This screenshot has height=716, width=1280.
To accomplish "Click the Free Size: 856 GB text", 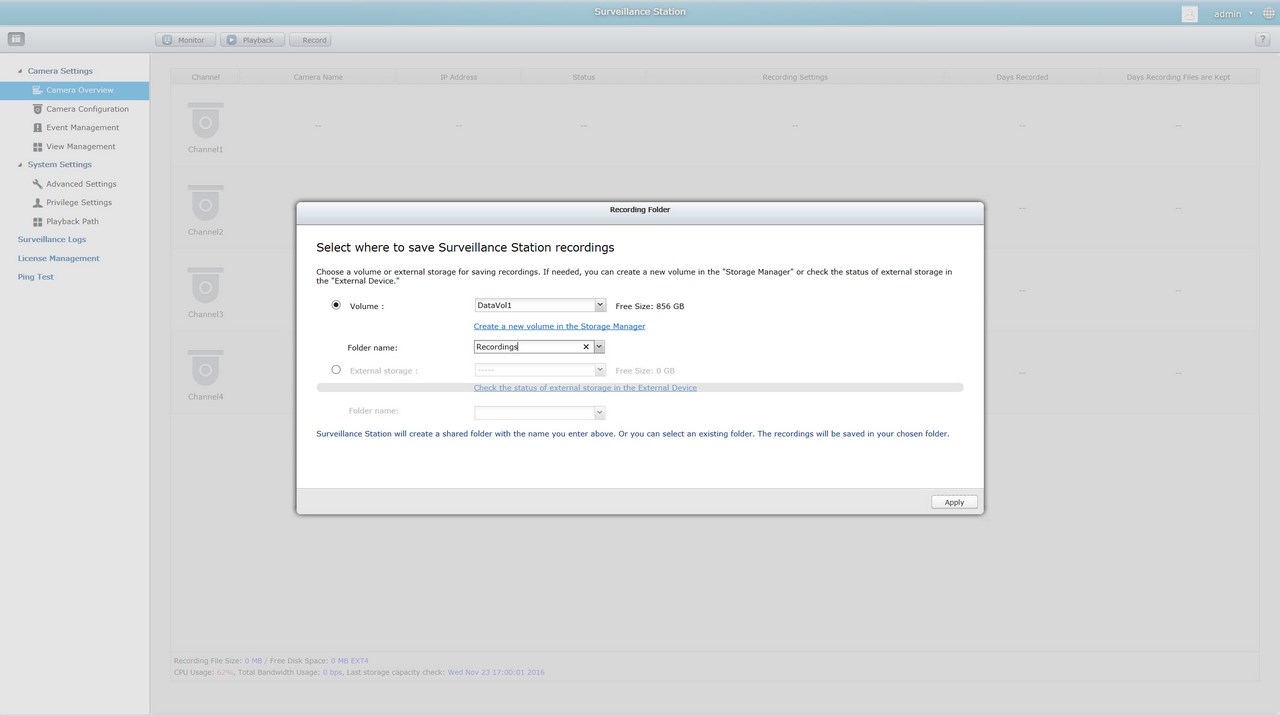I will click(650, 306).
